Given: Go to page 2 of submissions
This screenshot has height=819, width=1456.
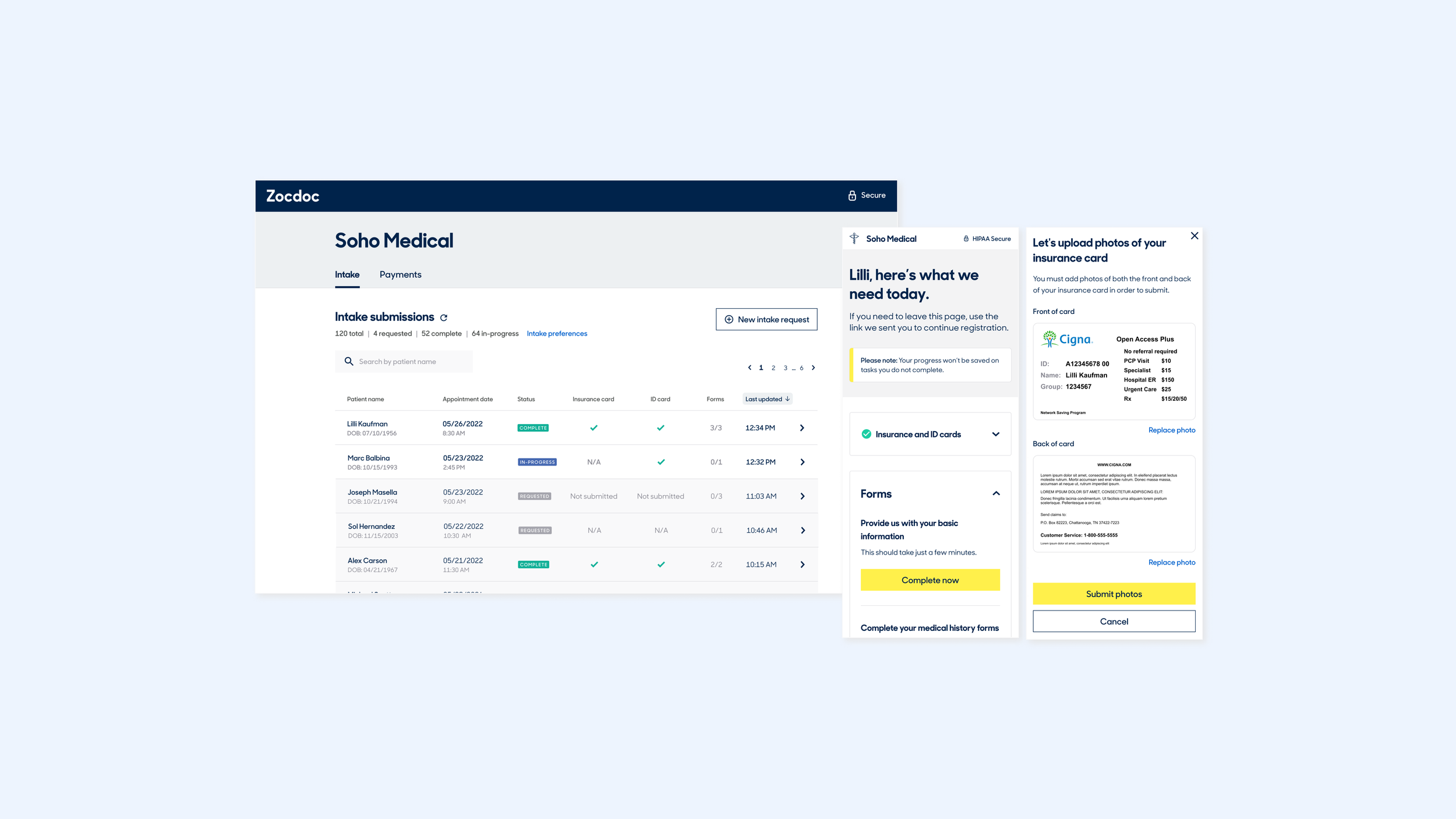Looking at the screenshot, I should coord(773,368).
